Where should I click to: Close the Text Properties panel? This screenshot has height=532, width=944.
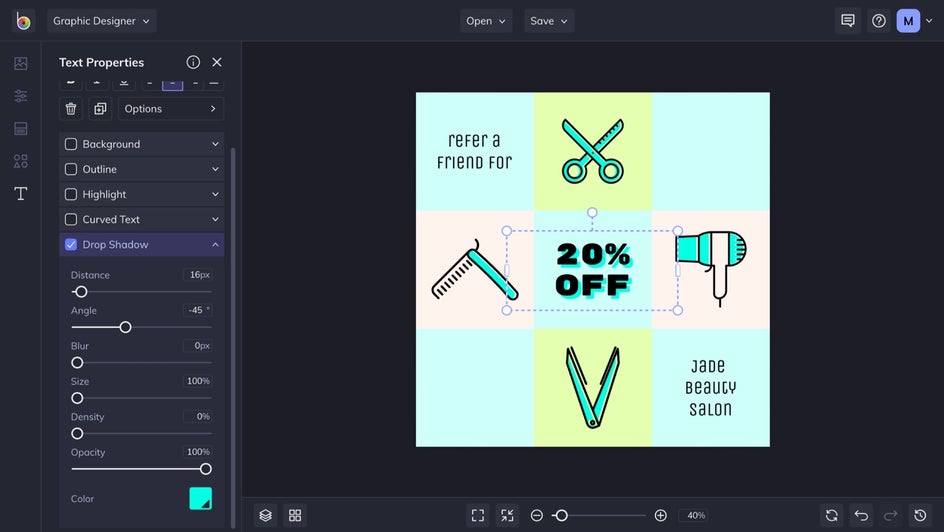217,62
